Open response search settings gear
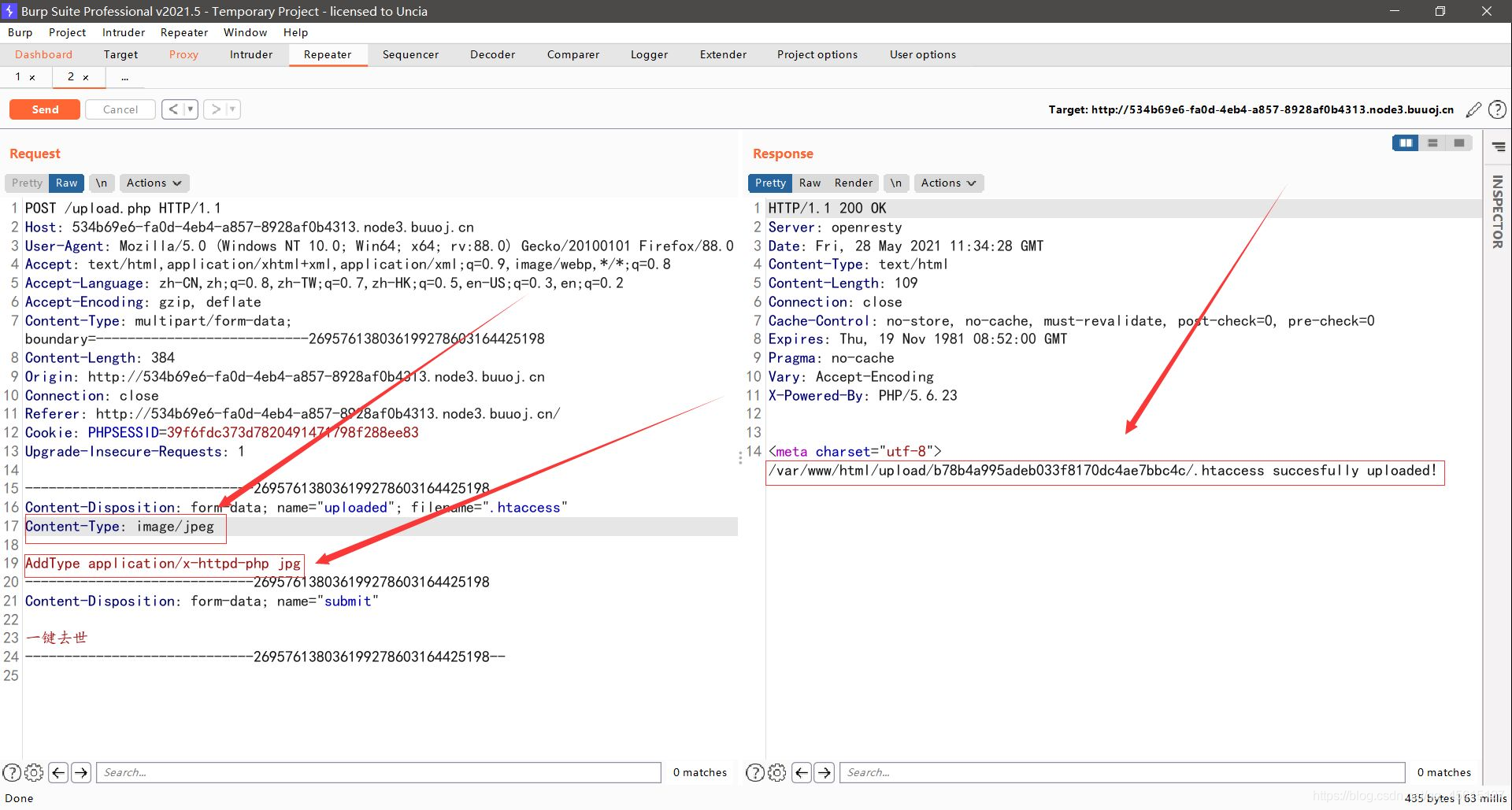The width and height of the screenshot is (1512, 810). click(776, 773)
